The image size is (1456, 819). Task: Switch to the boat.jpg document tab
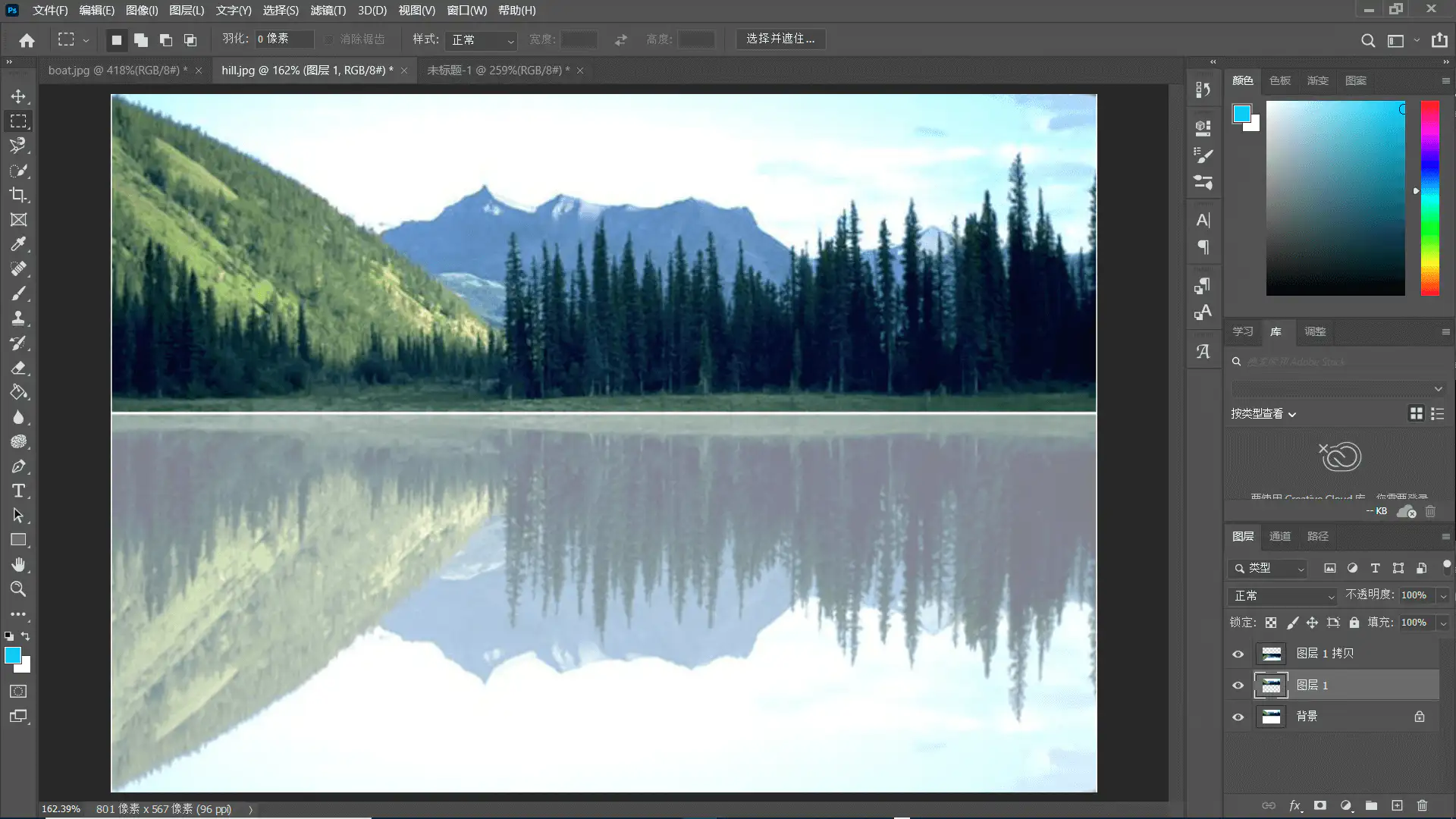(x=114, y=71)
